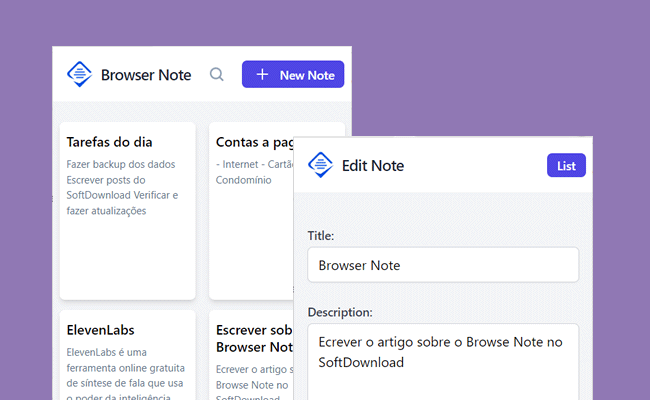
Task: Click 'ElevenLabs é uma' description text
Action: tap(107, 352)
